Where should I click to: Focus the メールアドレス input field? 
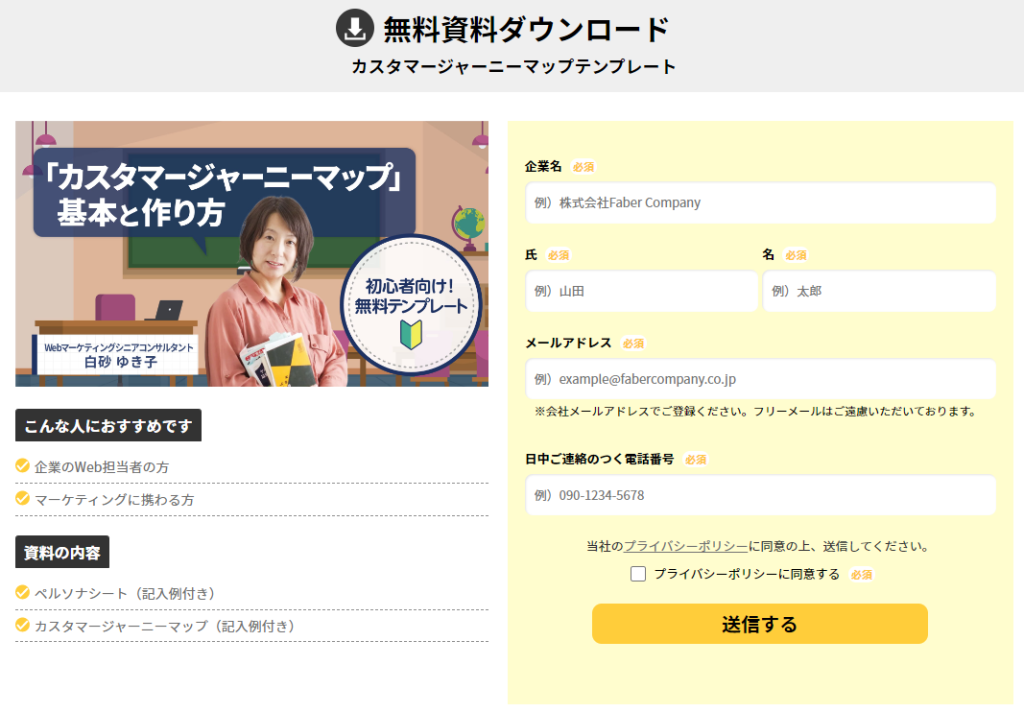click(x=760, y=380)
